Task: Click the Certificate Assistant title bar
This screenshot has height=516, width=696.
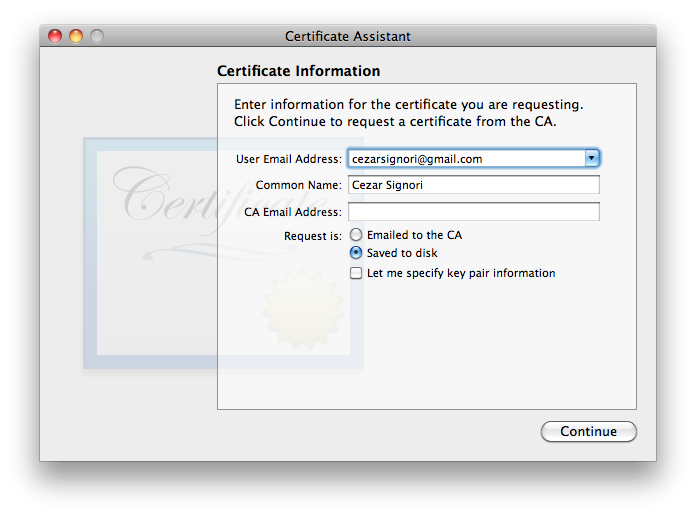Action: (348, 36)
